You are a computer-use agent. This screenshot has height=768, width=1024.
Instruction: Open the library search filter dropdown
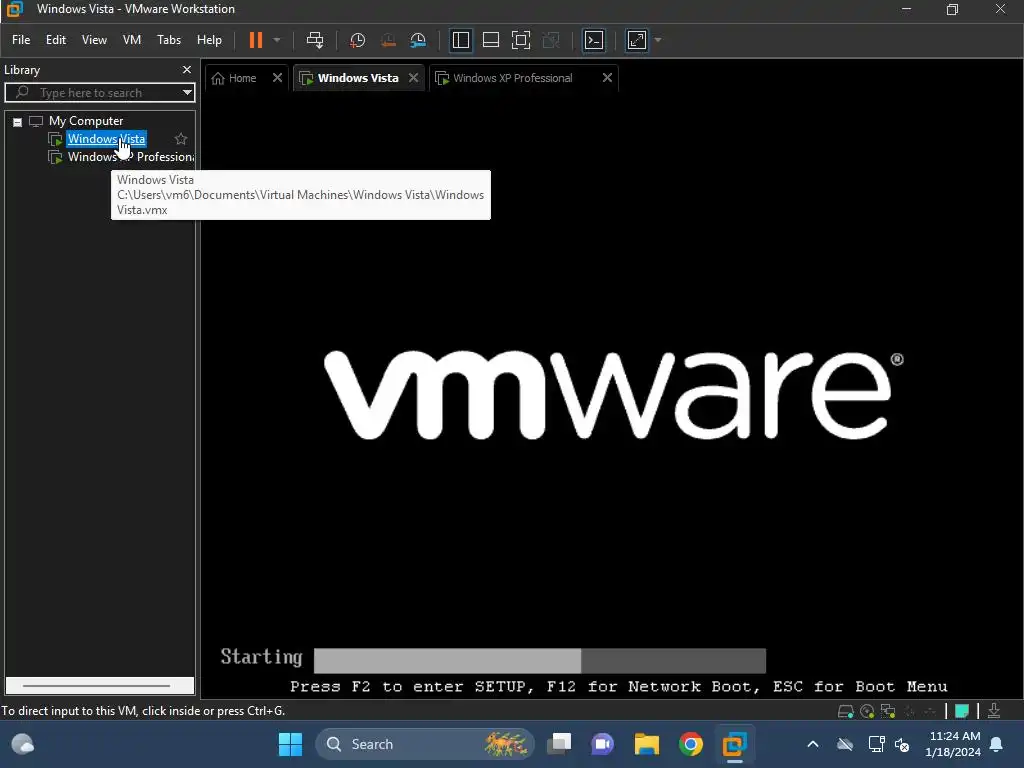tap(187, 93)
